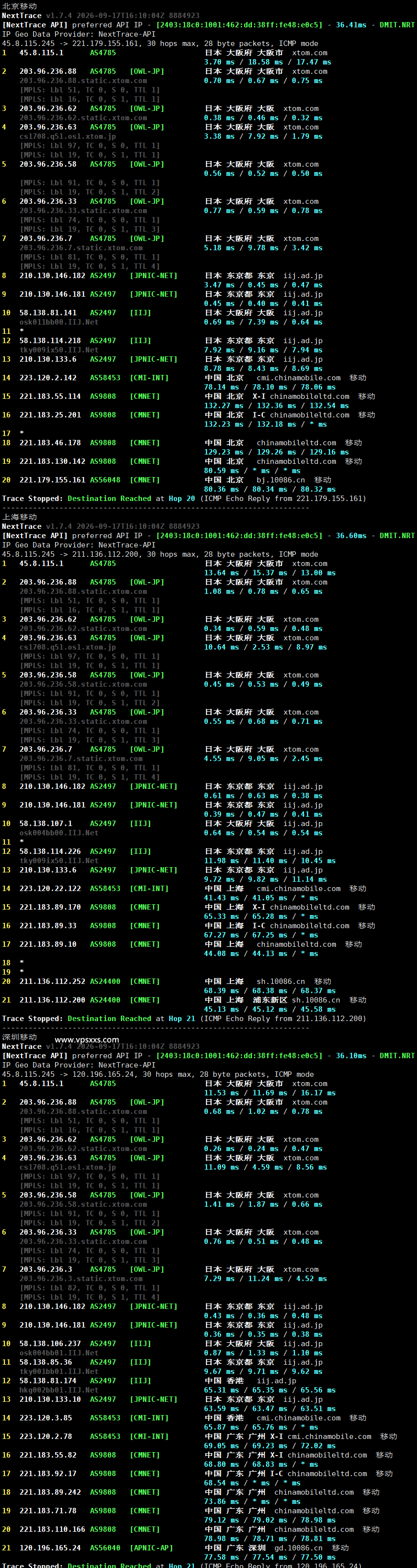Click hostname osk011bb00.IIJ.Net
Screen dimensions: 417x1568
coord(59,322)
